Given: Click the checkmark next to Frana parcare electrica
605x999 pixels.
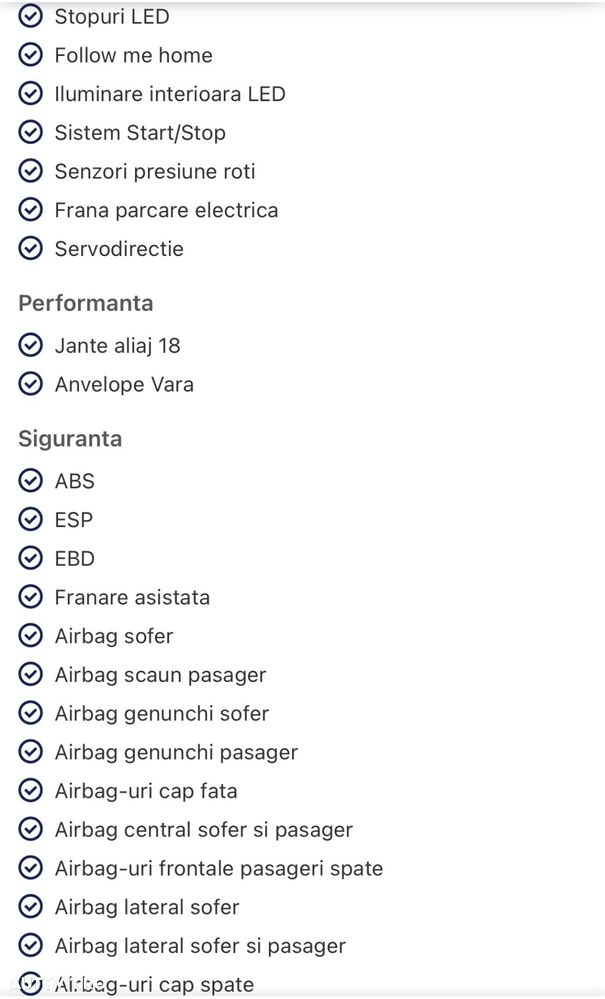Looking at the screenshot, I should 30,210.
